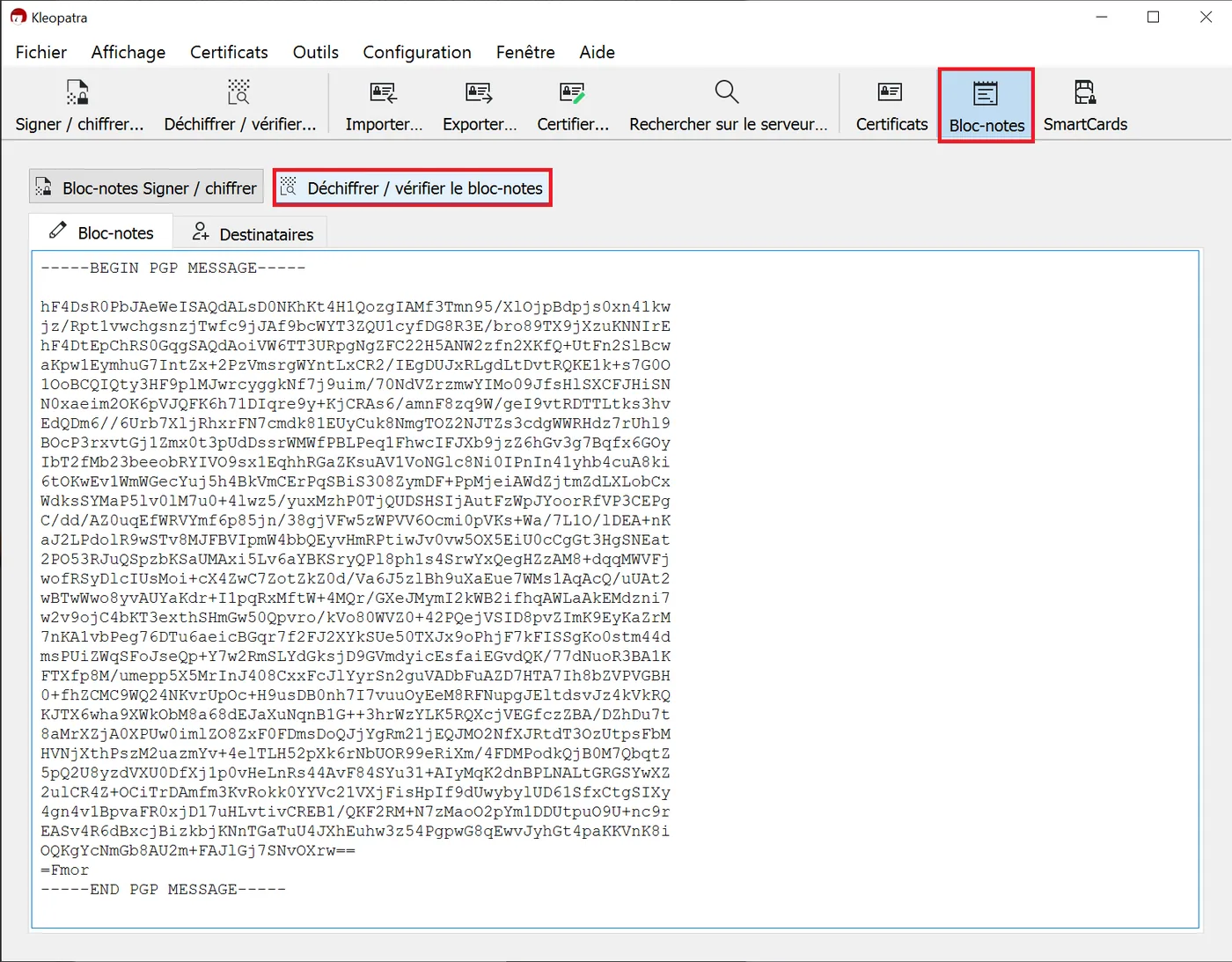Click the line starting with EASv4R6dBxcj
The height and width of the screenshot is (962, 1232).
click(x=356, y=831)
